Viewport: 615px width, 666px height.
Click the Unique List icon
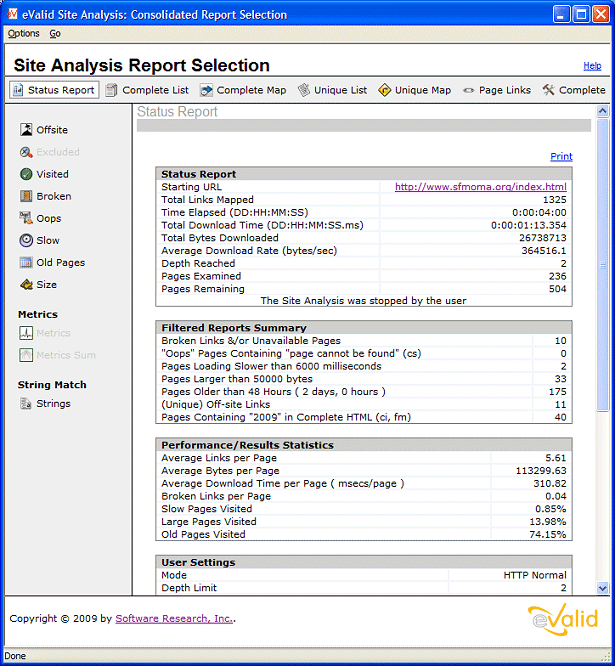pos(304,90)
